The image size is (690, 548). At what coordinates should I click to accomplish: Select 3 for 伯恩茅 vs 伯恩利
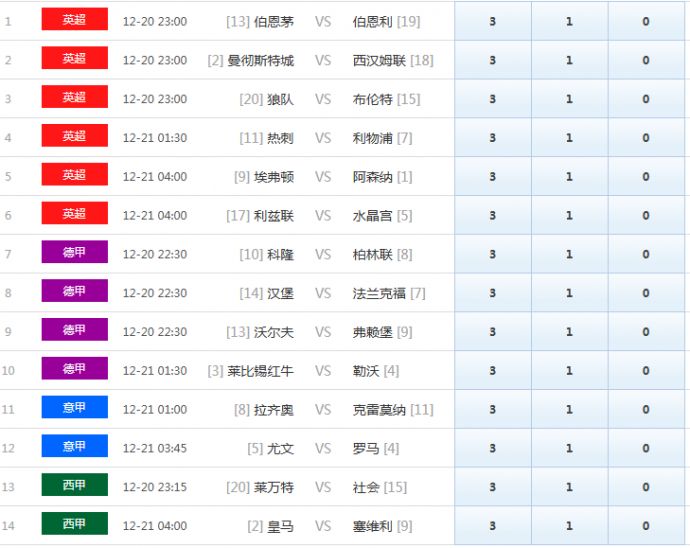pos(493,21)
